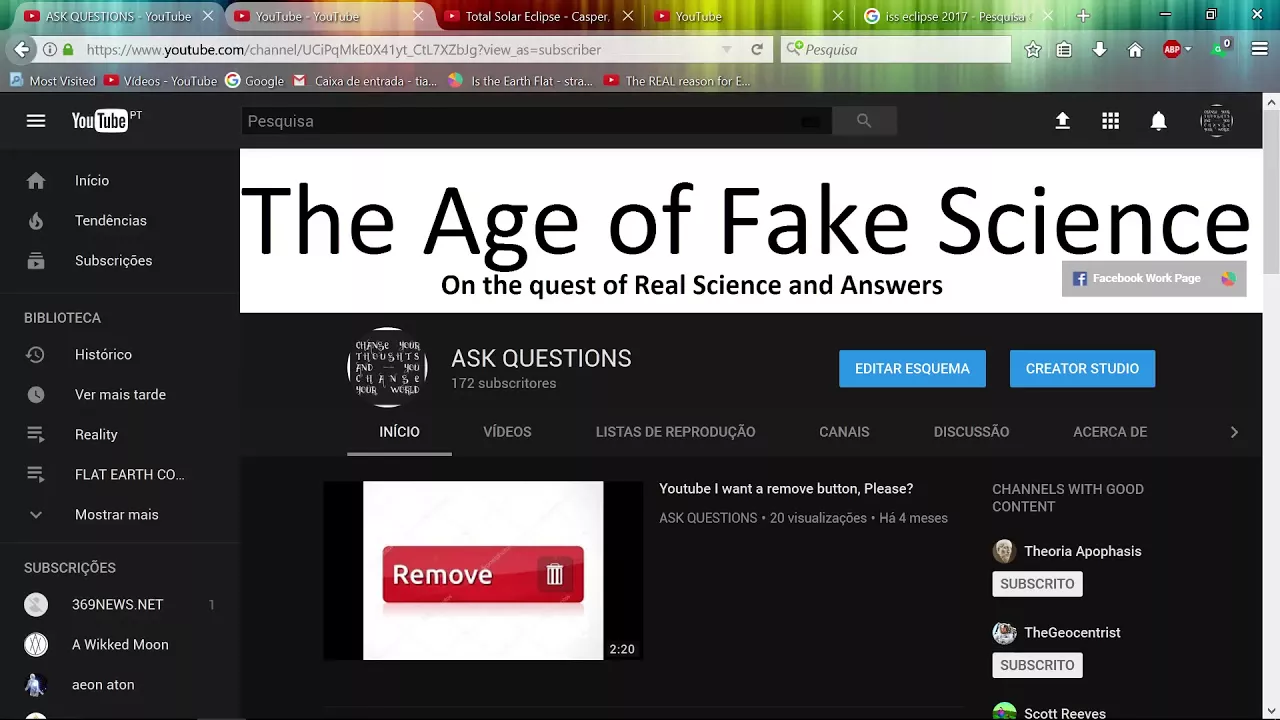Screen dimensions: 1280x720
Task: Bookmark this page with star icon
Action: (1033, 49)
